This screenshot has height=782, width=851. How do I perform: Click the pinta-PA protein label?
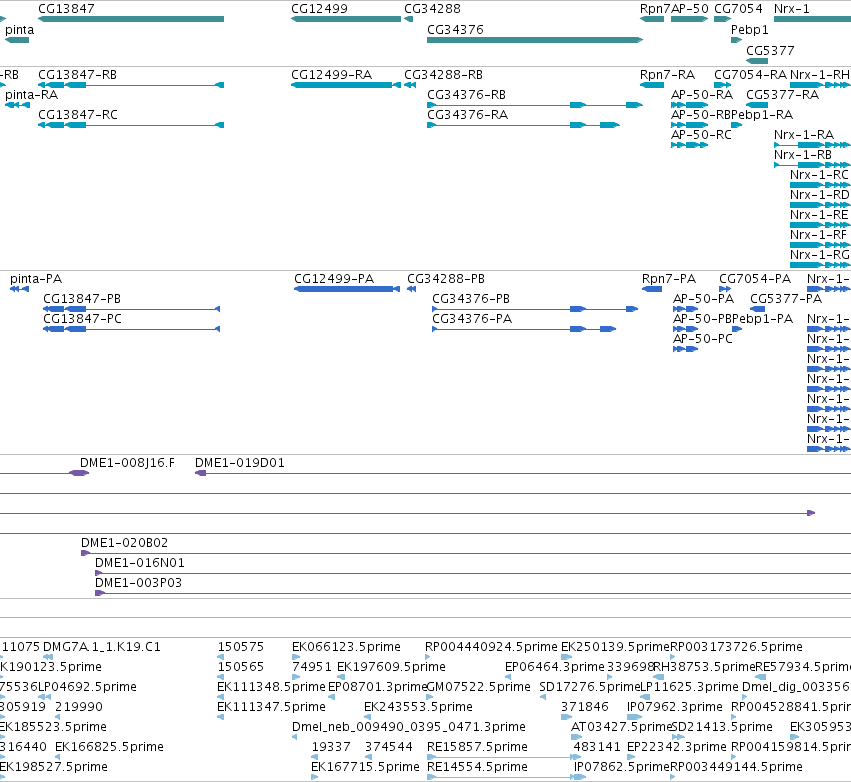[x=36, y=279]
